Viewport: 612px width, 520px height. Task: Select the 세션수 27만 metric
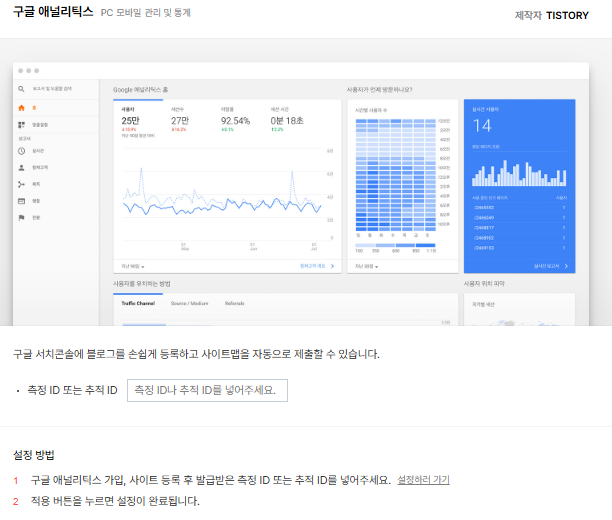[180, 119]
